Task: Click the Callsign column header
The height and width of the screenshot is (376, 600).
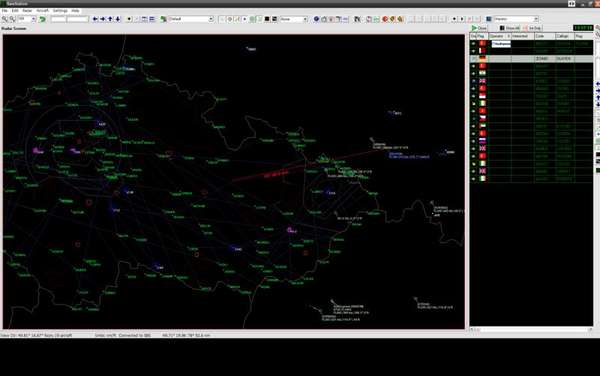Action: (x=563, y=36)
